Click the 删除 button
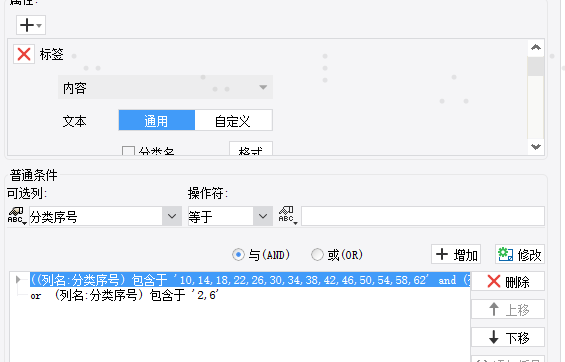 pyautogui.click(x=508, y=281)
